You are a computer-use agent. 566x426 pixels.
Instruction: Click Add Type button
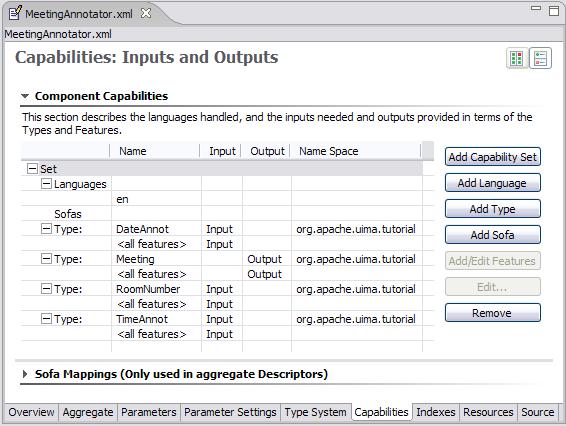click(x=493, y=209)
